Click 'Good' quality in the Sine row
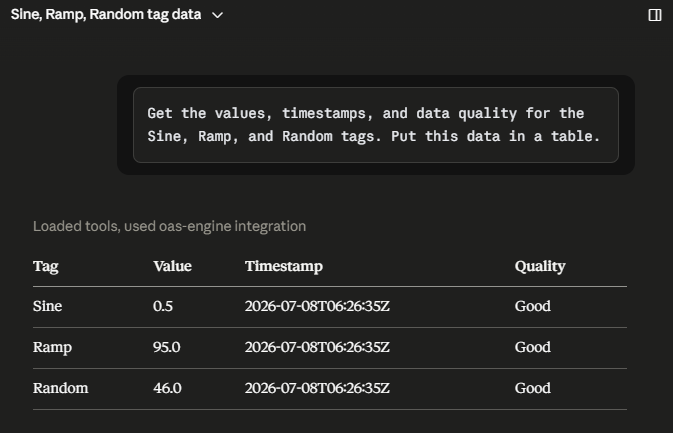673x433 pixels. pos(533,306)
